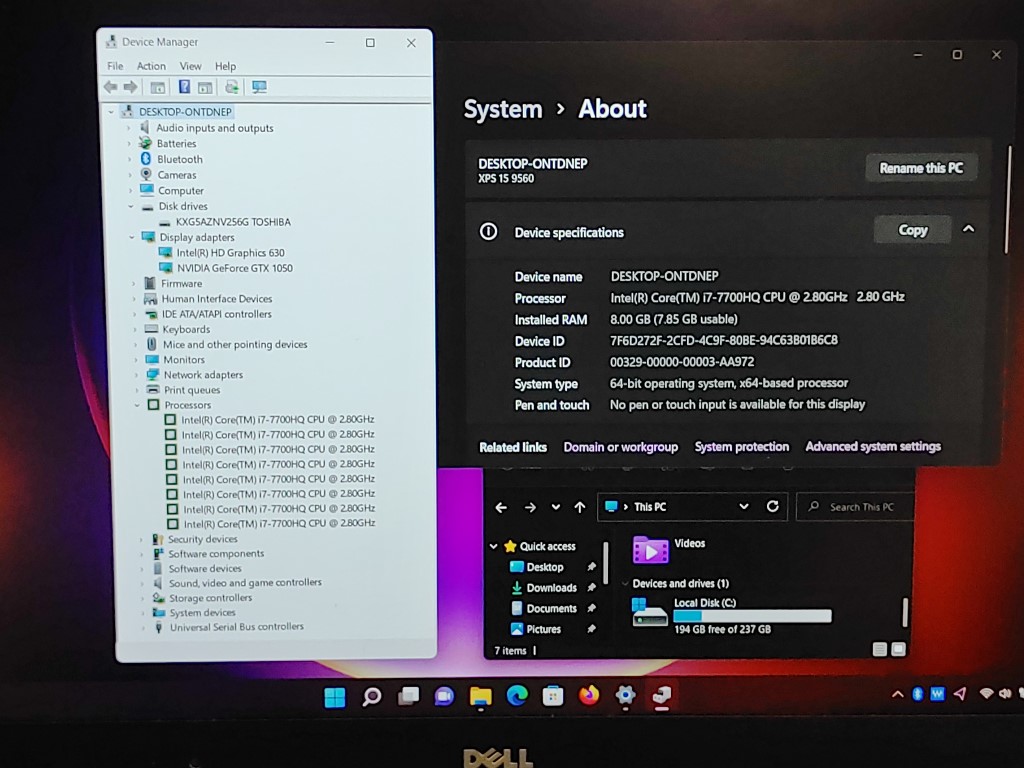Select NVIDIA GeForce GTX 1050 adapter
Screen dimensions: 1024x768
click(235, 268)
